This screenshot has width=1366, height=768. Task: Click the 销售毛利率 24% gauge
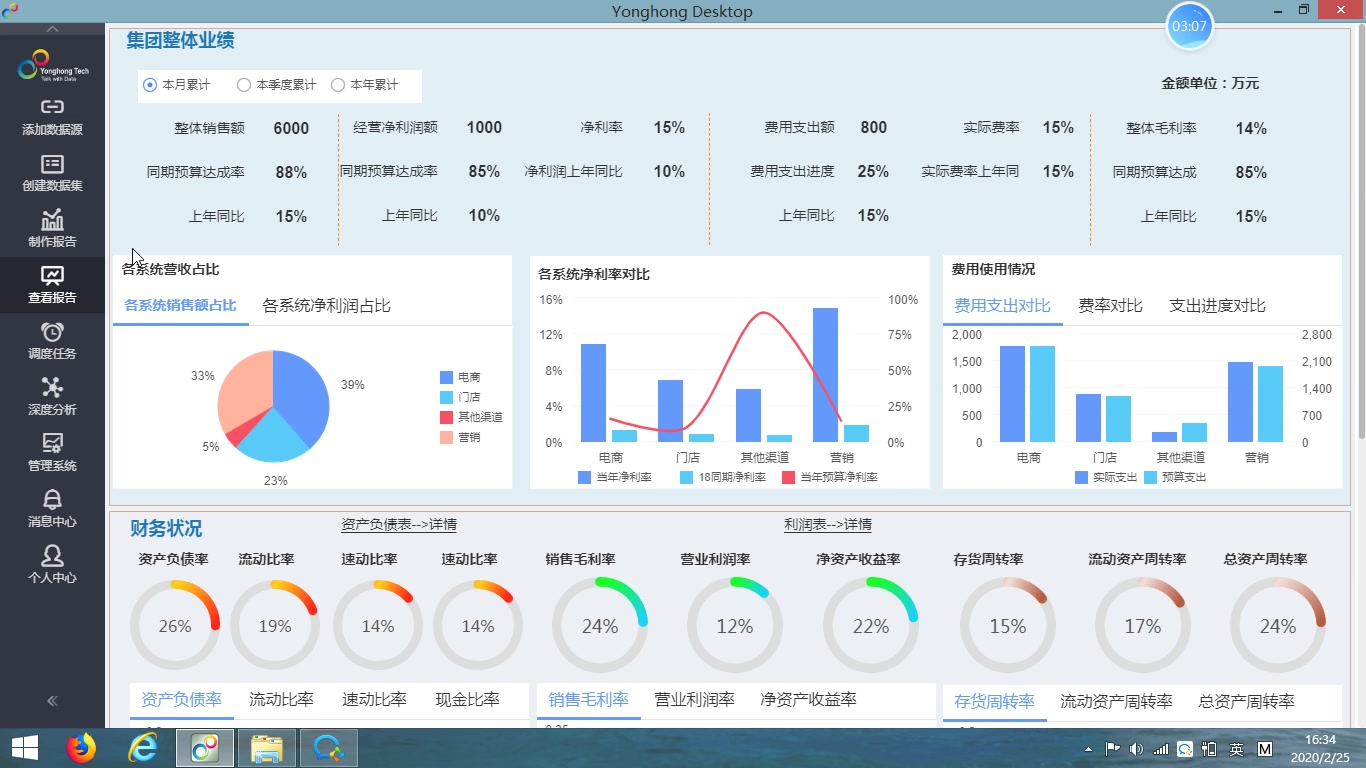tap(600, 626)
